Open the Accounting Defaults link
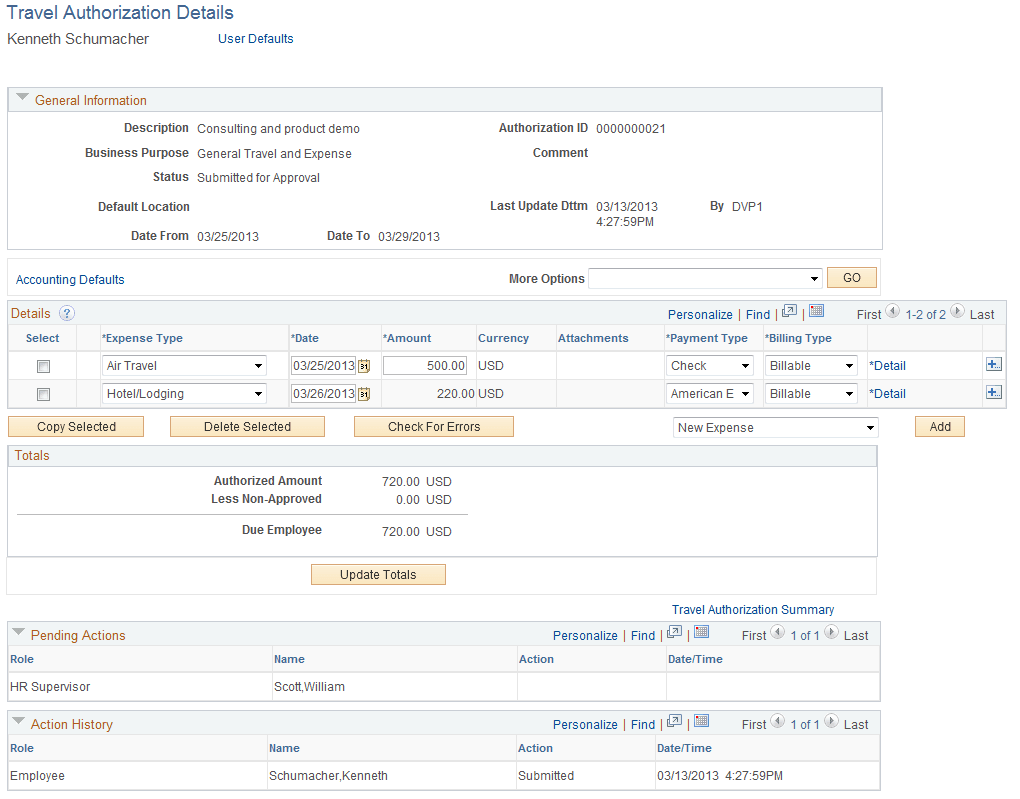The image size is (1020, 799). [70, 279]
